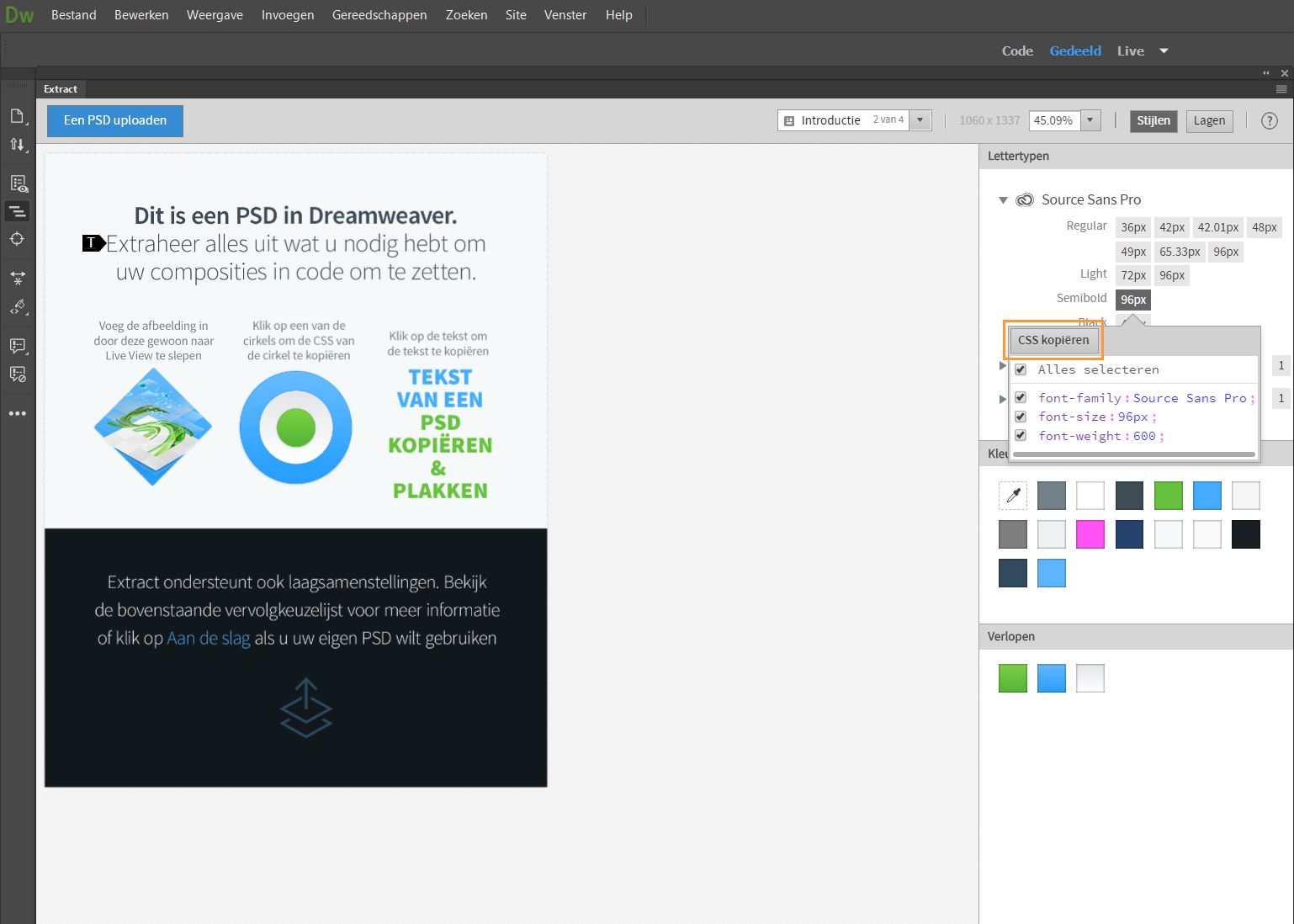Click the 45.09% zoom input field
The height and width of the screenshot is (924, 1294).
(x=1054, y=120)
